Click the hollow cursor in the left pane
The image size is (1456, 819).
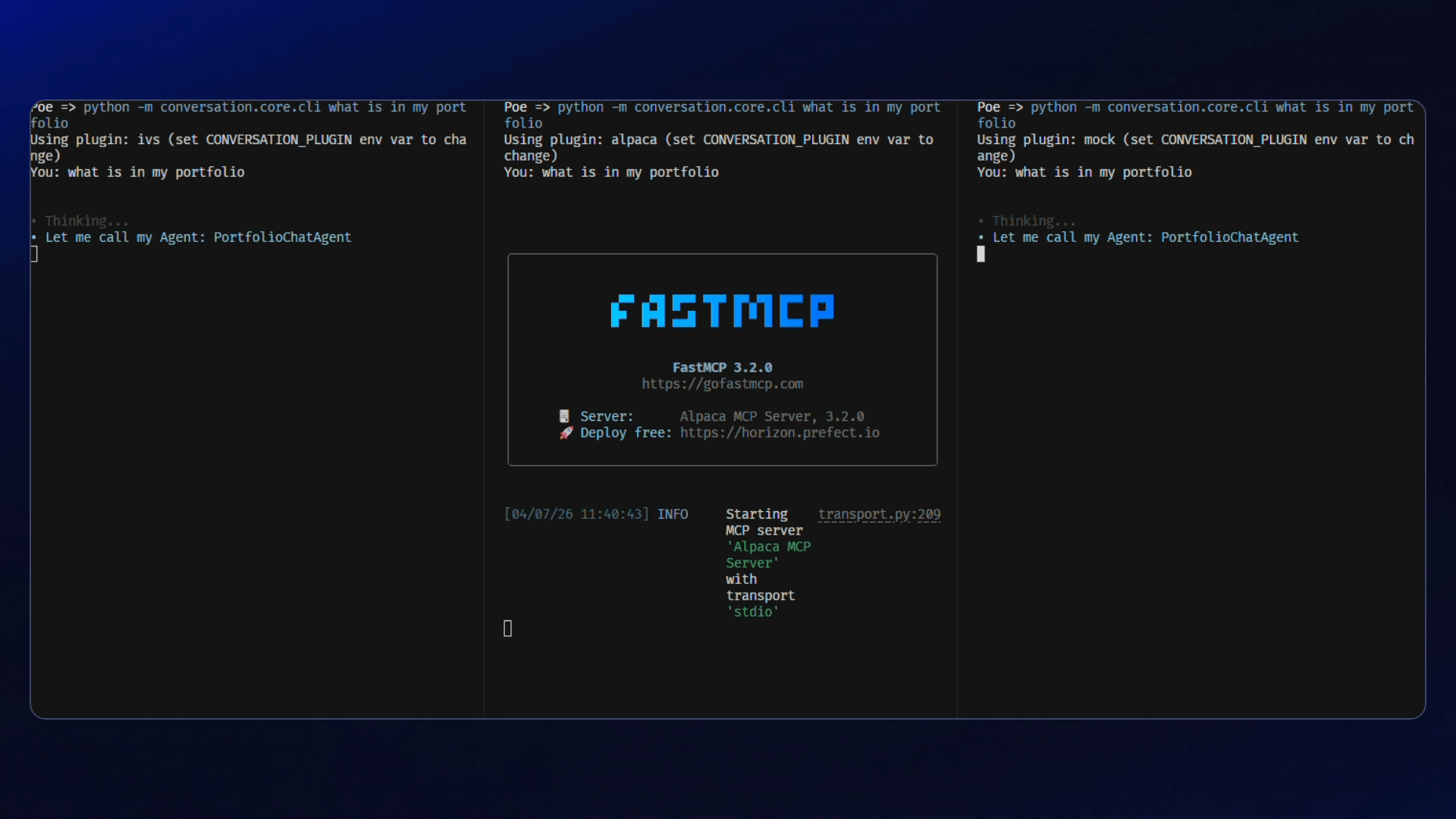click(34, 254)
